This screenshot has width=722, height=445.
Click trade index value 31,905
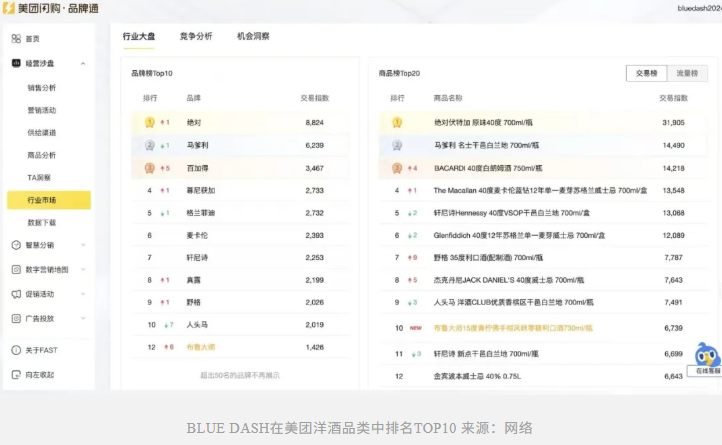(673, 123)
